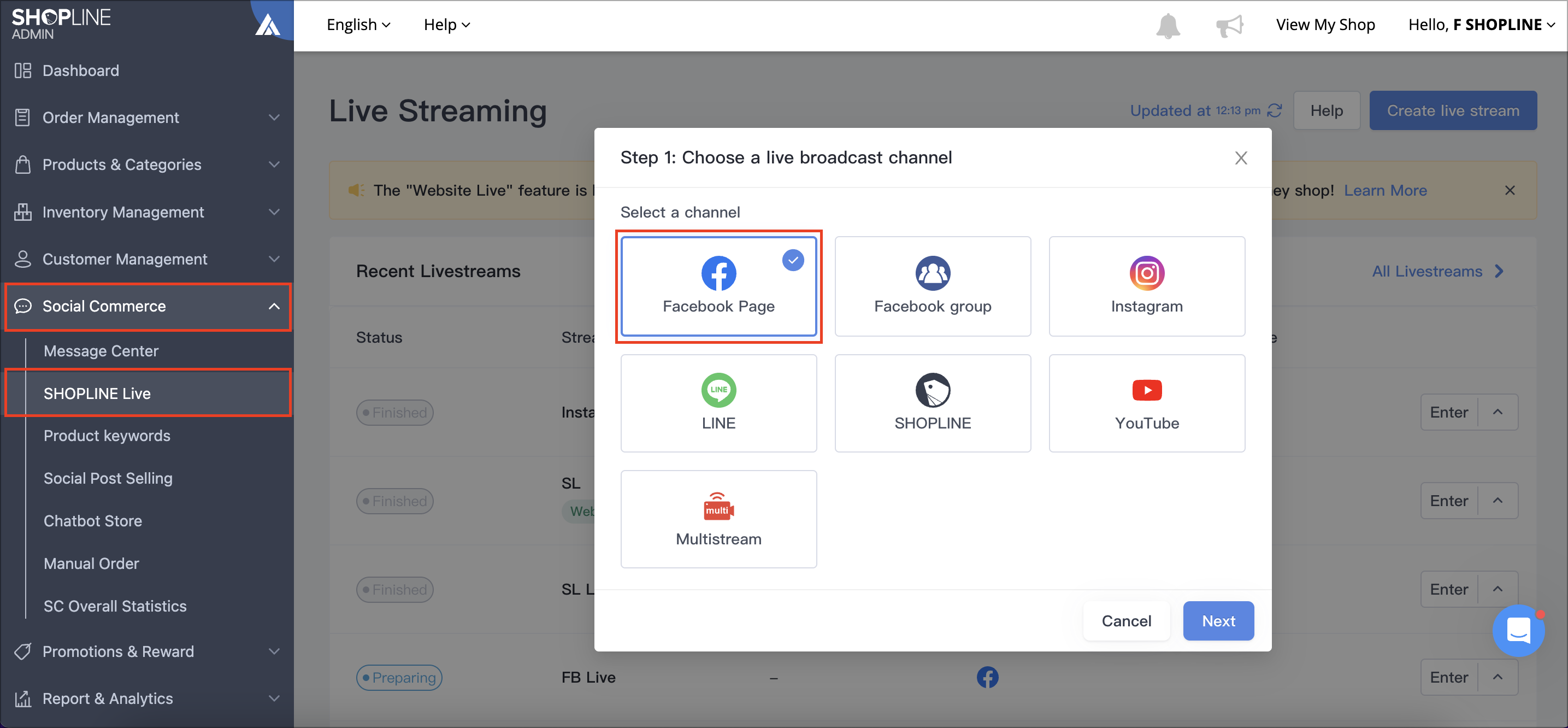Open Manual Order
This screenshot has height=728, width=1568.
(x=91, y=563)
